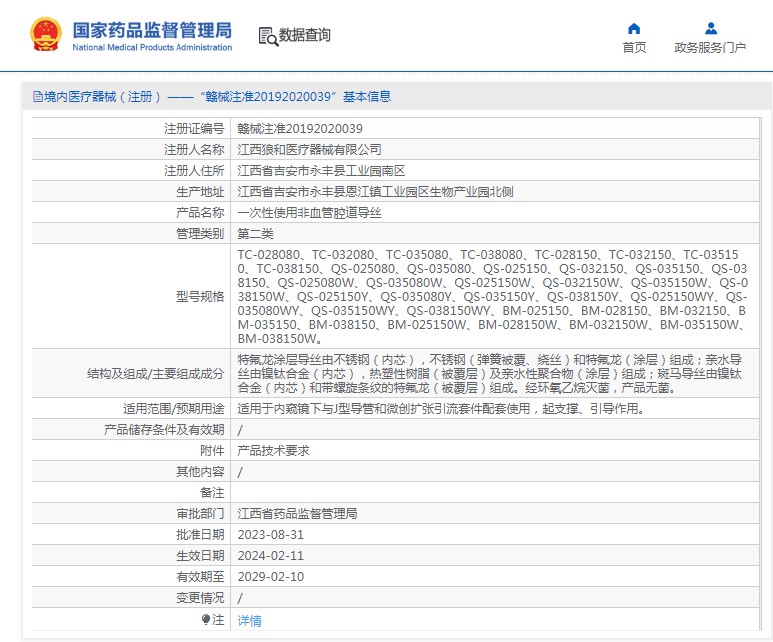This screenshot has width=773, height=642.
Task: Select the 注册人住所 label
Action: pos(194,171)
